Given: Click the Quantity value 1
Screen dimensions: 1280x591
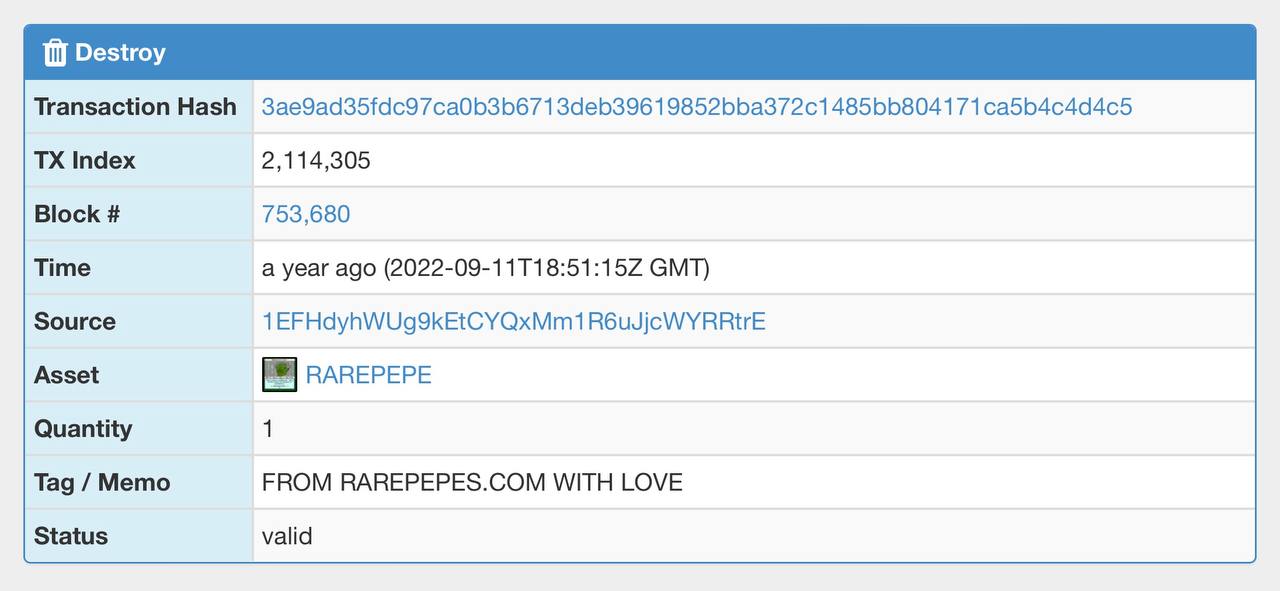Looking at the screenshot, I should pyautogui.click(x=268, y=429).
